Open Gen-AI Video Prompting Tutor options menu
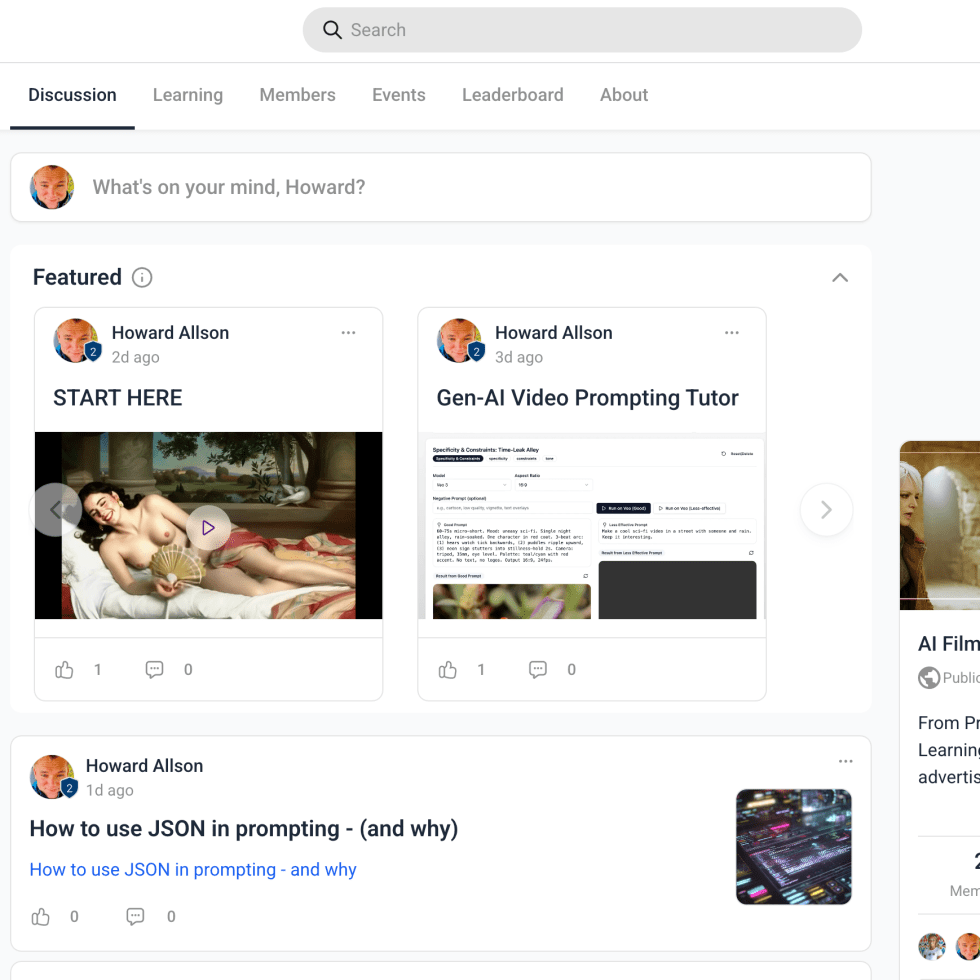 pyautogui.click(x=732, y=333)
